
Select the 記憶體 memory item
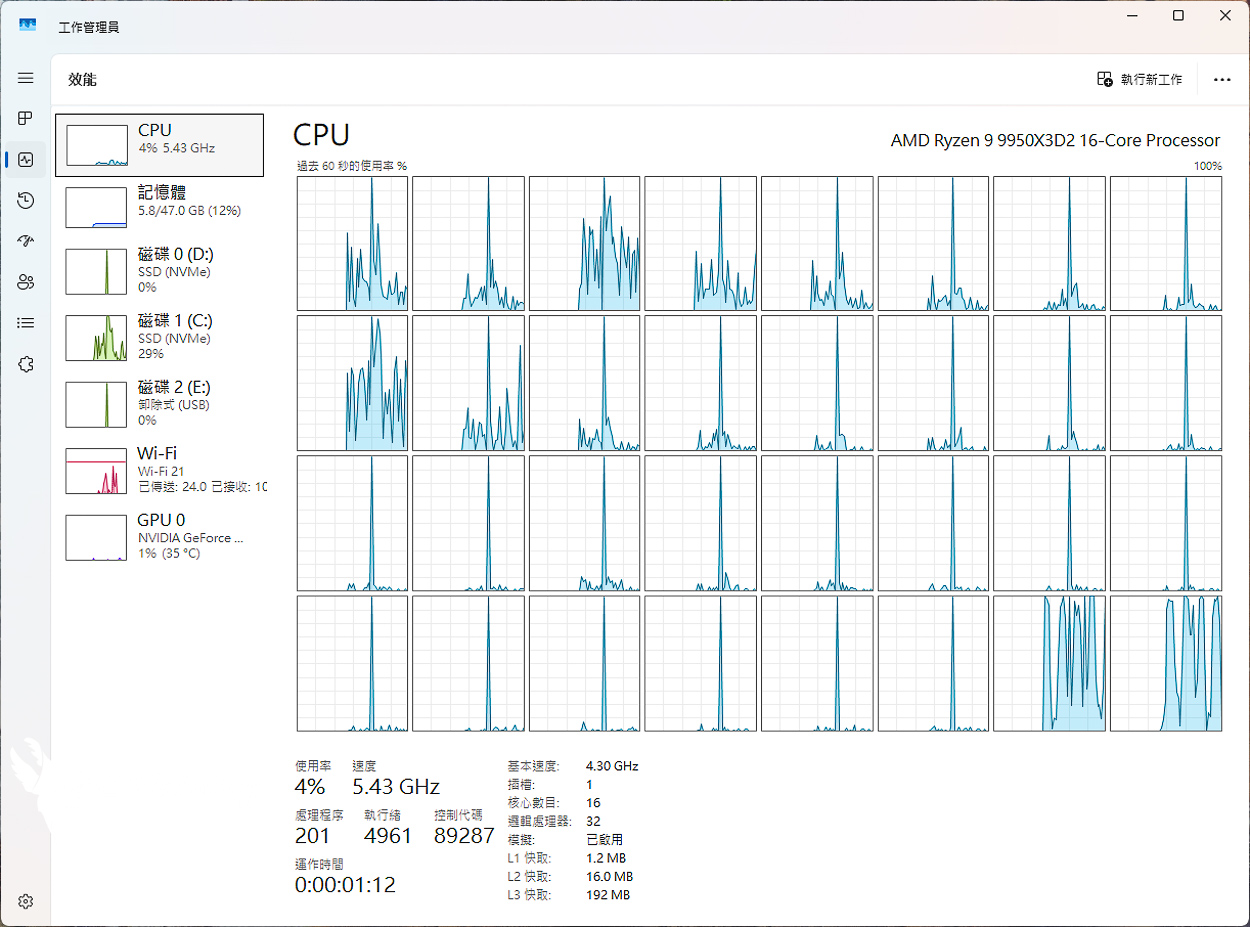(x=160, y=206)
